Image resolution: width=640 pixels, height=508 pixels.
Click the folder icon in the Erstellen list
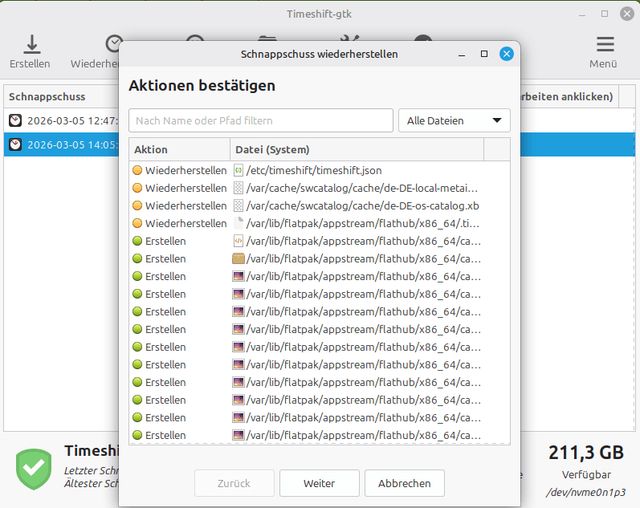[x=238, y=259]
